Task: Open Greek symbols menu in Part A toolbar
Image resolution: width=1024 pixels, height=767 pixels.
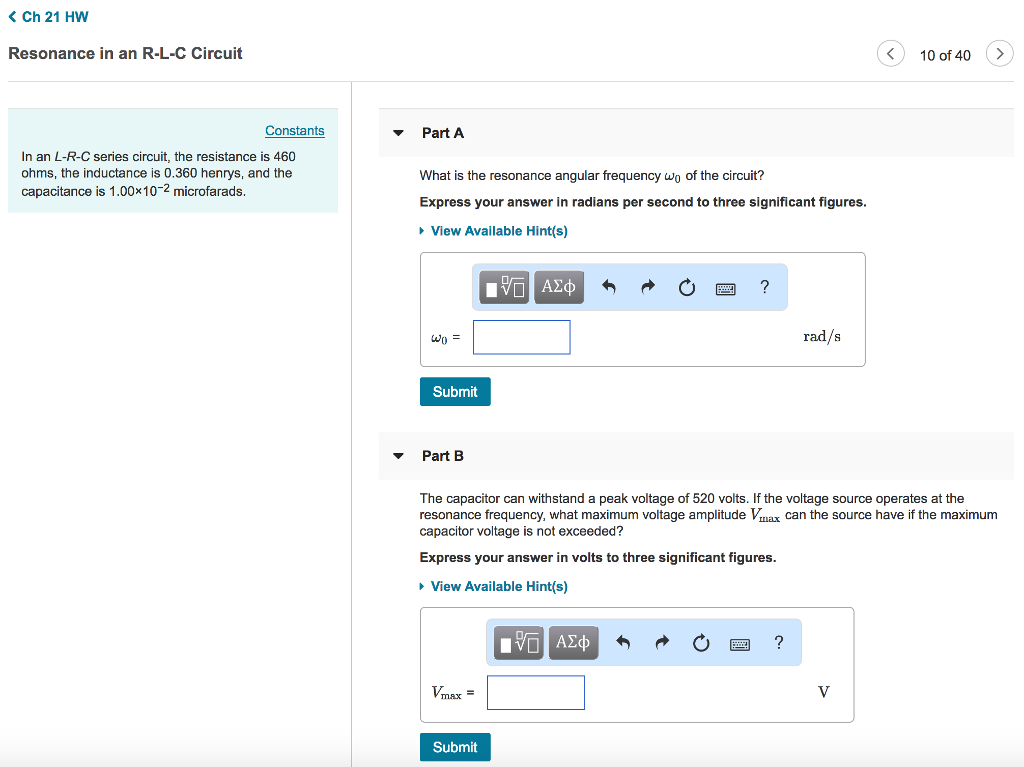Action: (558, 288)
